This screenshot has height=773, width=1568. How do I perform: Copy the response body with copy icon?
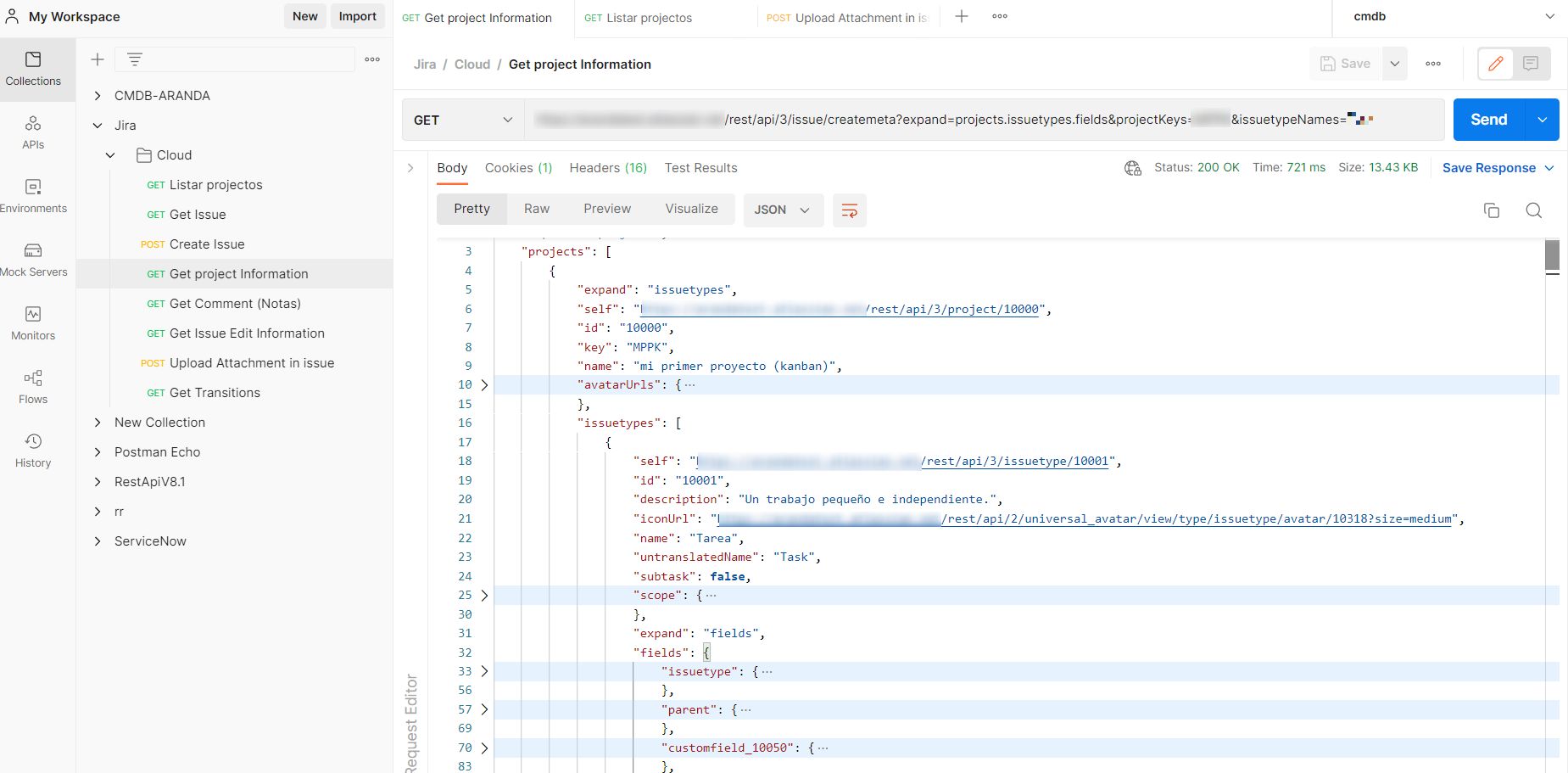[x=1492, y=210]
